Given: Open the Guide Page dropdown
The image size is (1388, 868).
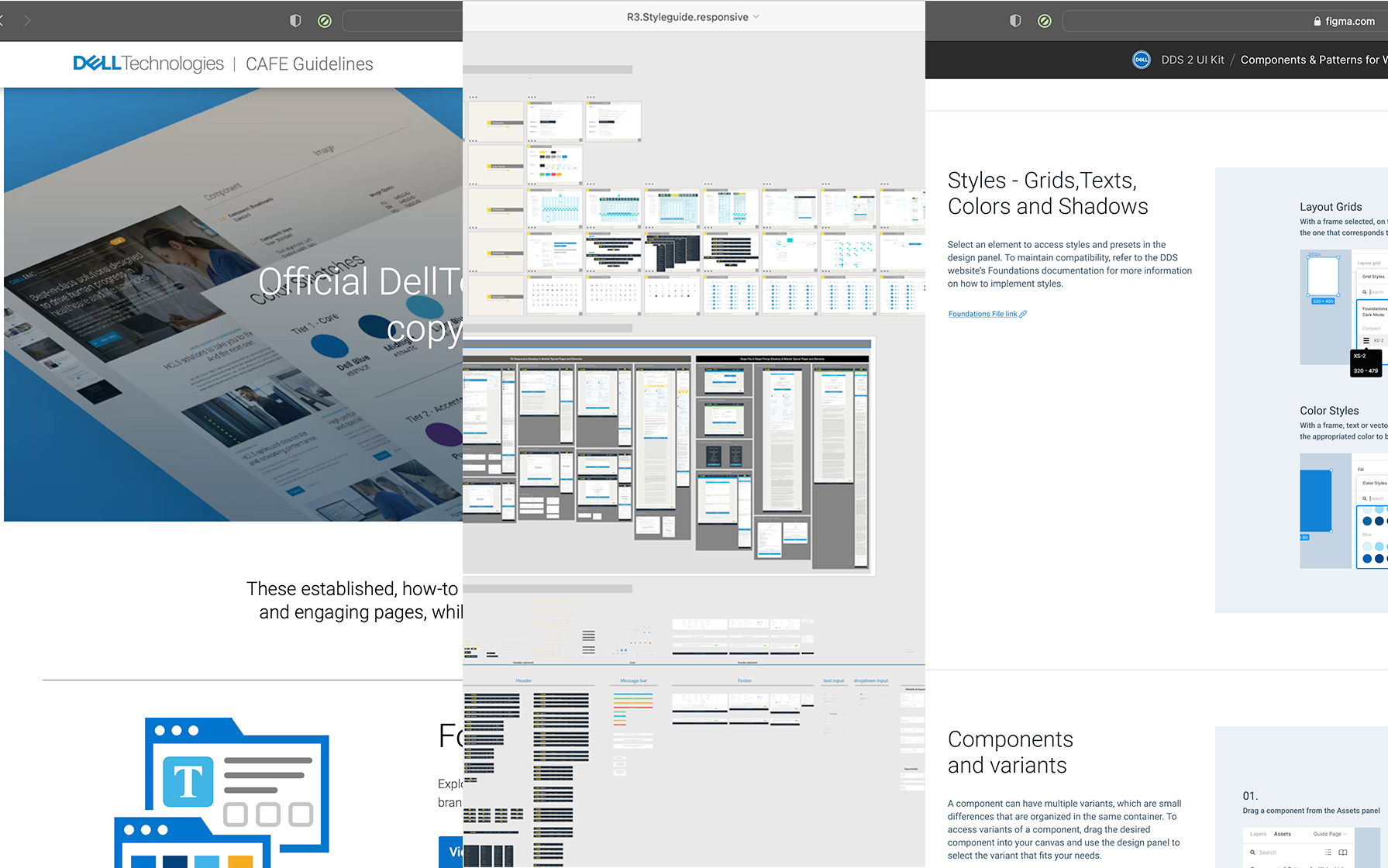Looking at the screenshot, I should click(x=1330, y=834).
